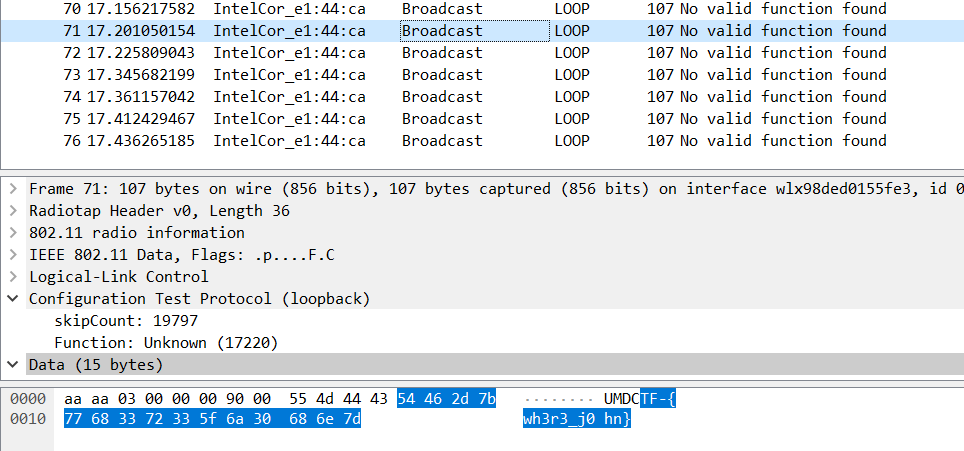The width and height of the screenshot is (964, 451).
Task: Click the LOOP protocol cell of packet 73
Action: [572, 75]
